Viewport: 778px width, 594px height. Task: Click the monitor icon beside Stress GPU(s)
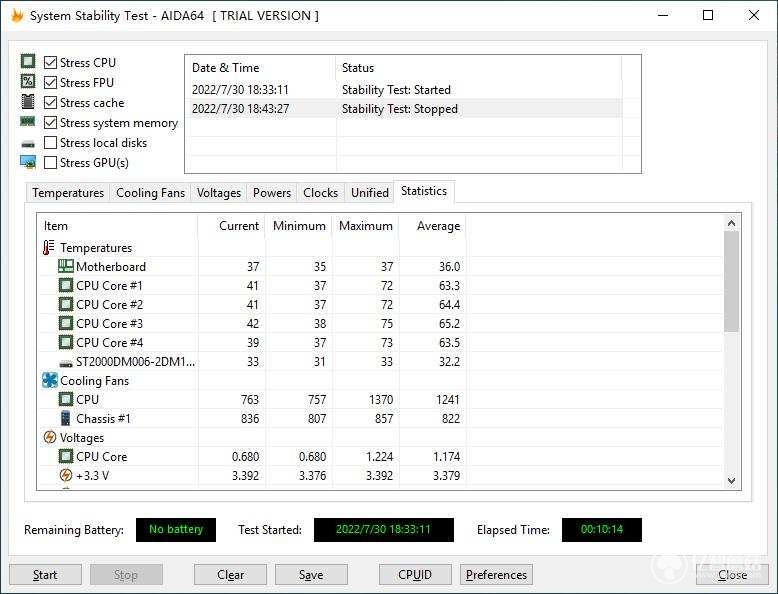28,162
